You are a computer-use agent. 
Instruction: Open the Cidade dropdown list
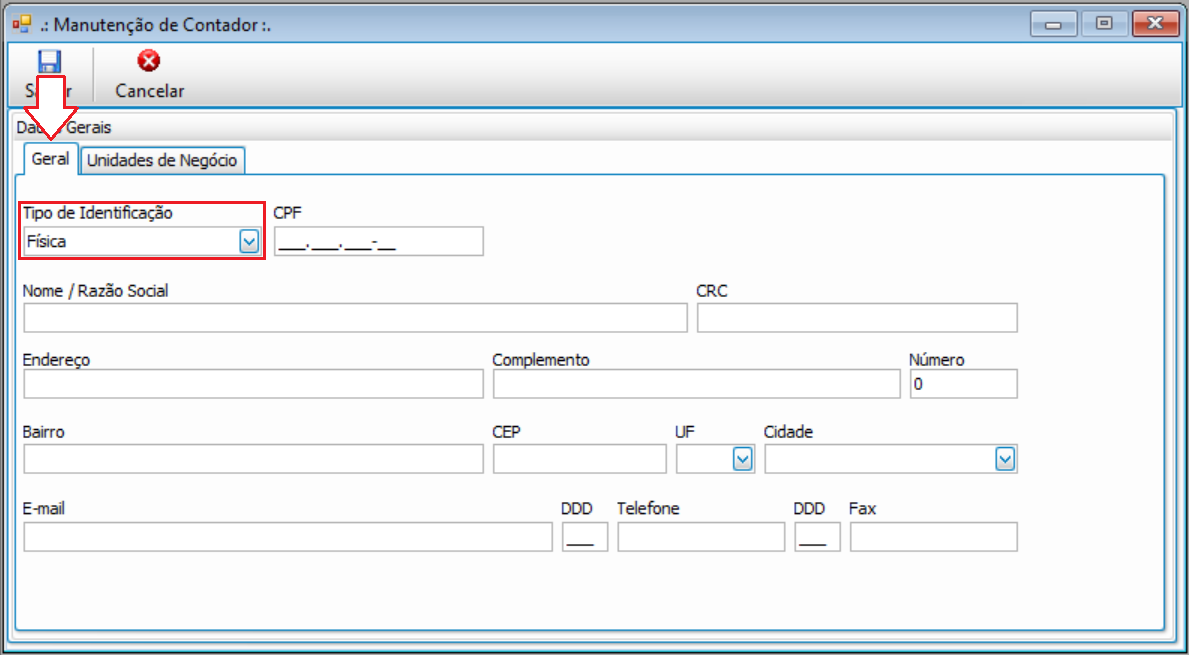tap(1005, 459)
